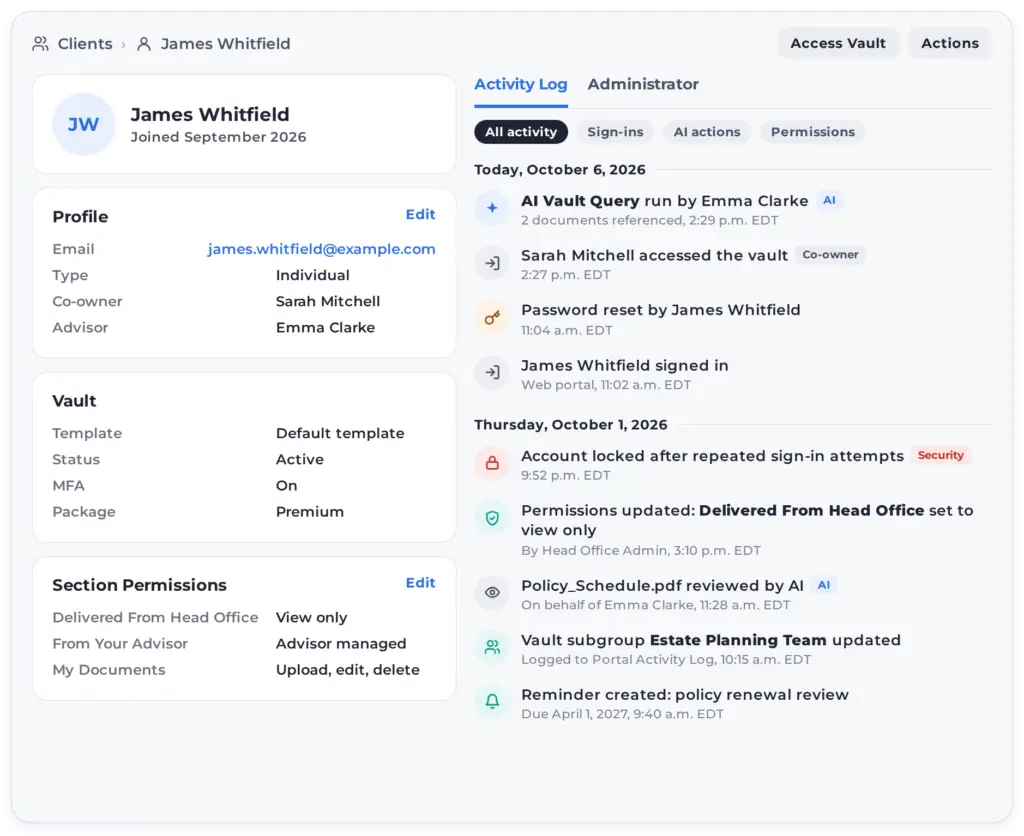
Task: Click 'James Whitfield signed in' entry
Action: (624, 366)
